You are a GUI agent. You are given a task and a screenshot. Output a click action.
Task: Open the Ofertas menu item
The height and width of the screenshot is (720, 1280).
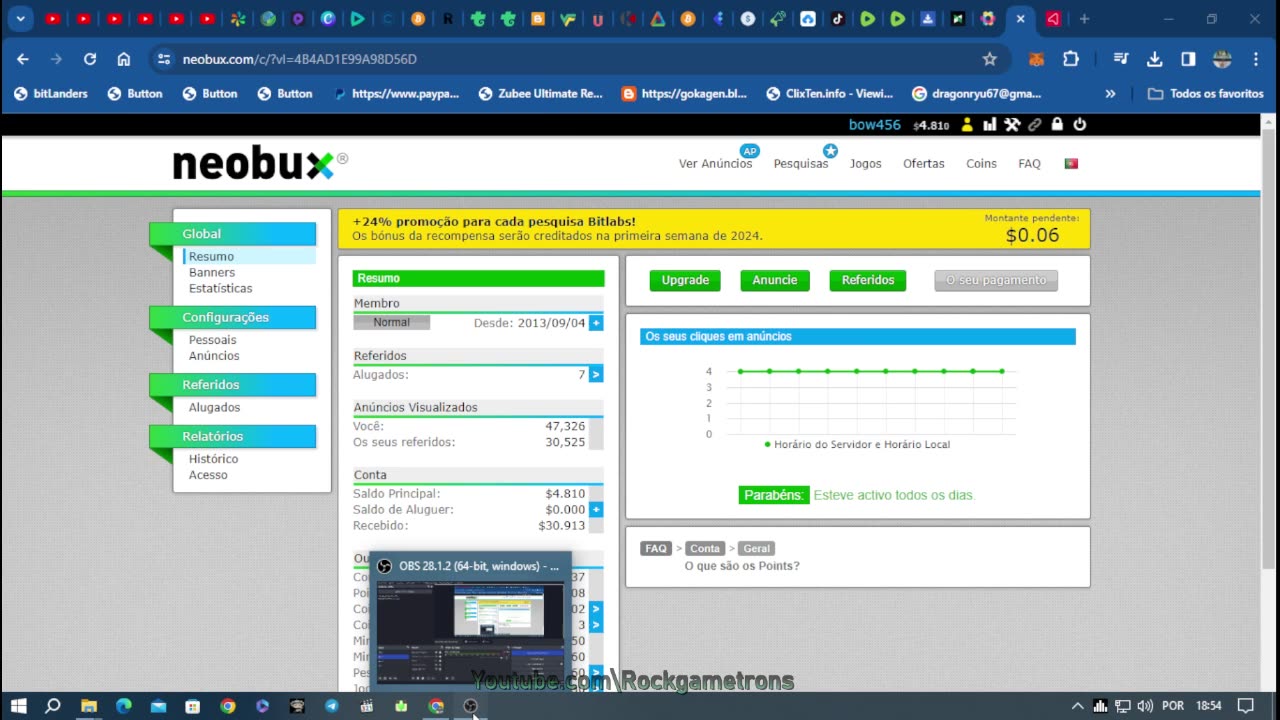point(924,164)
